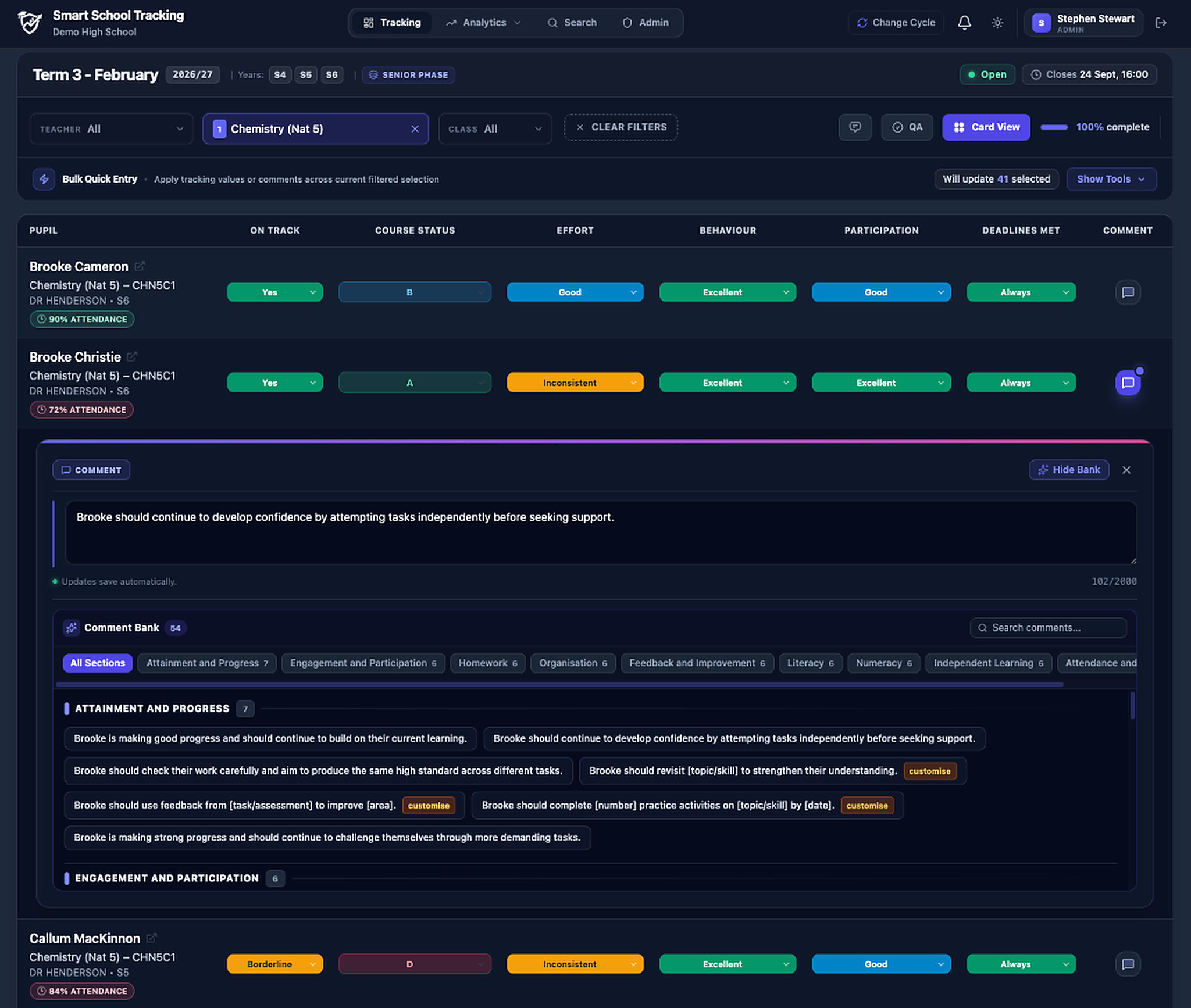The image size is (1191, 1008).
Task: Toggle the QA mode button
Action: pos(907,127)
